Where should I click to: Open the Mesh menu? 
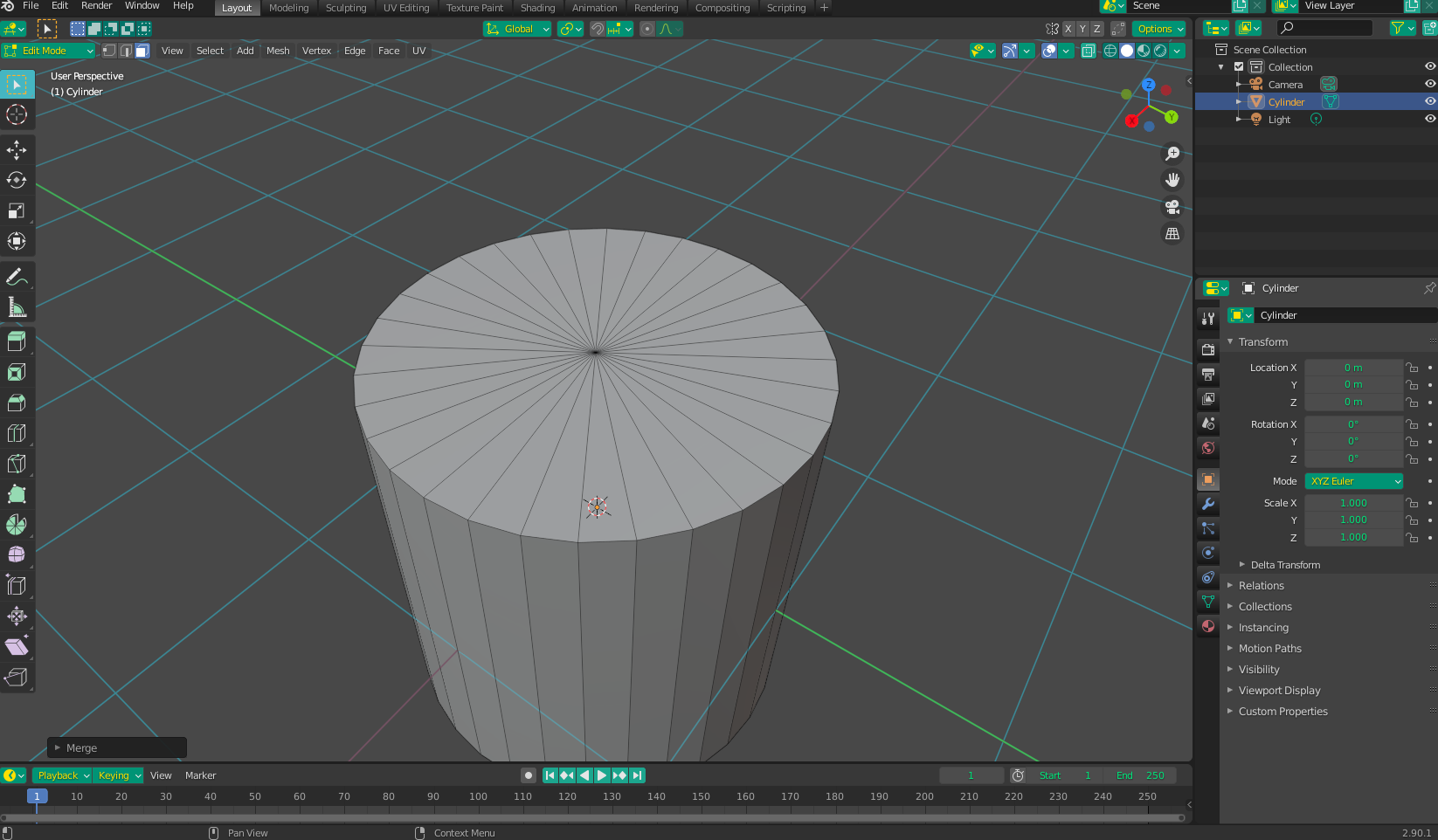point(278,51)
